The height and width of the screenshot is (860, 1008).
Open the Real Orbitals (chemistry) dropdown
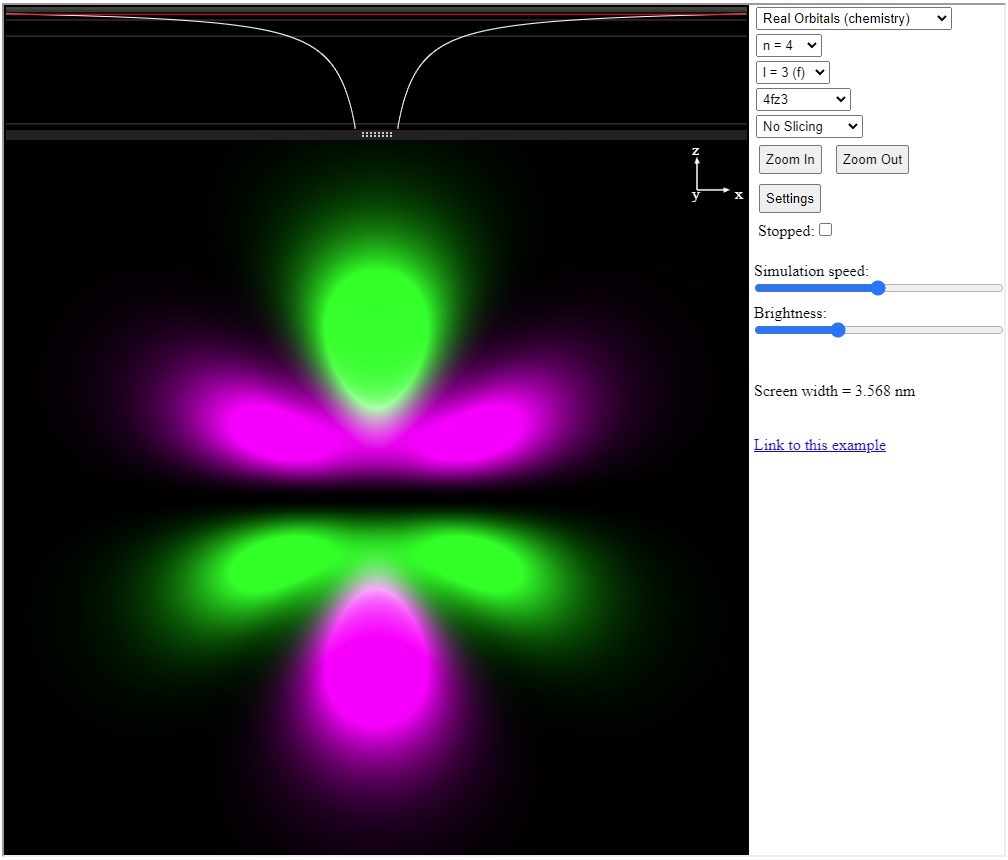853,19
